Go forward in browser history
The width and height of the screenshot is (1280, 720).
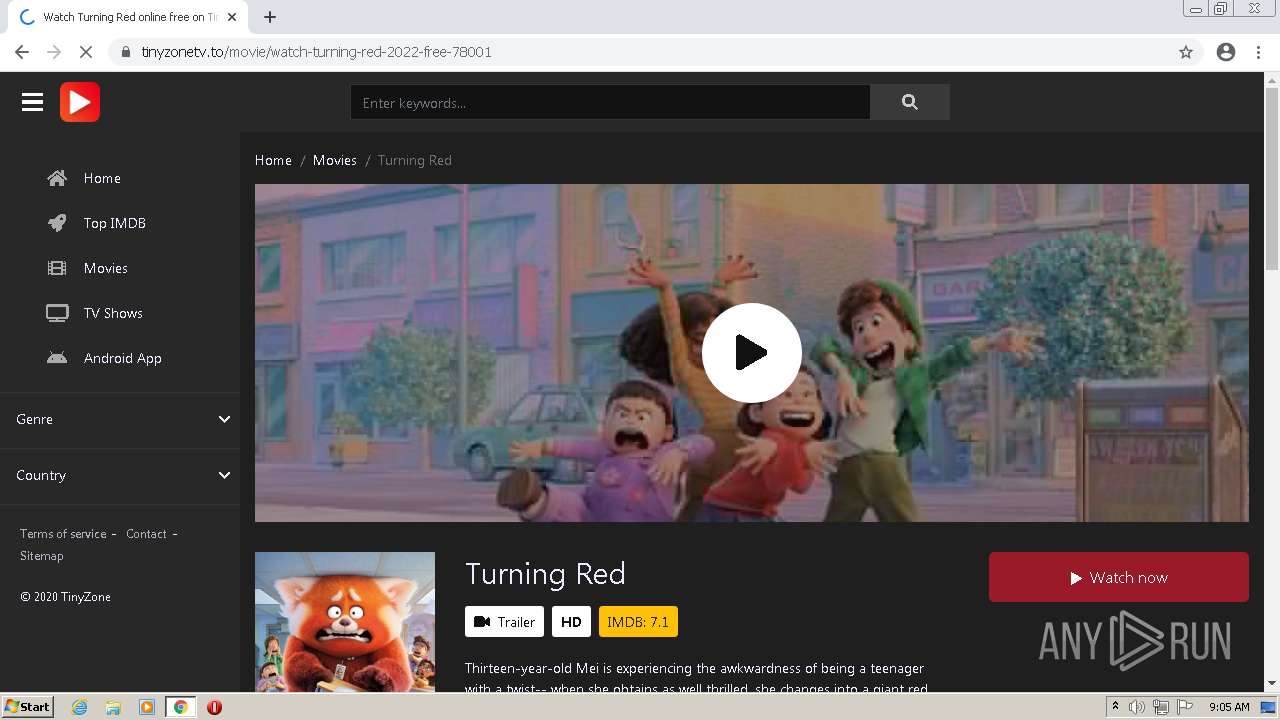point(54,52)
